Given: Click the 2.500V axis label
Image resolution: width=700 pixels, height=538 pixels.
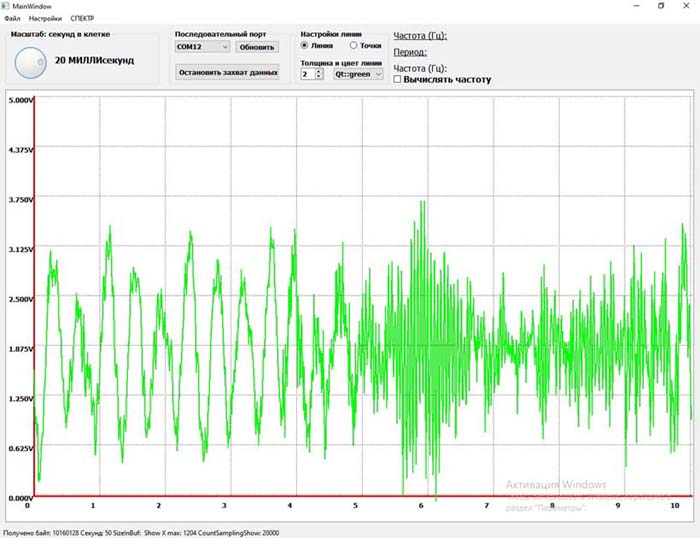Looking at the screenshot, I should [21, 299].
